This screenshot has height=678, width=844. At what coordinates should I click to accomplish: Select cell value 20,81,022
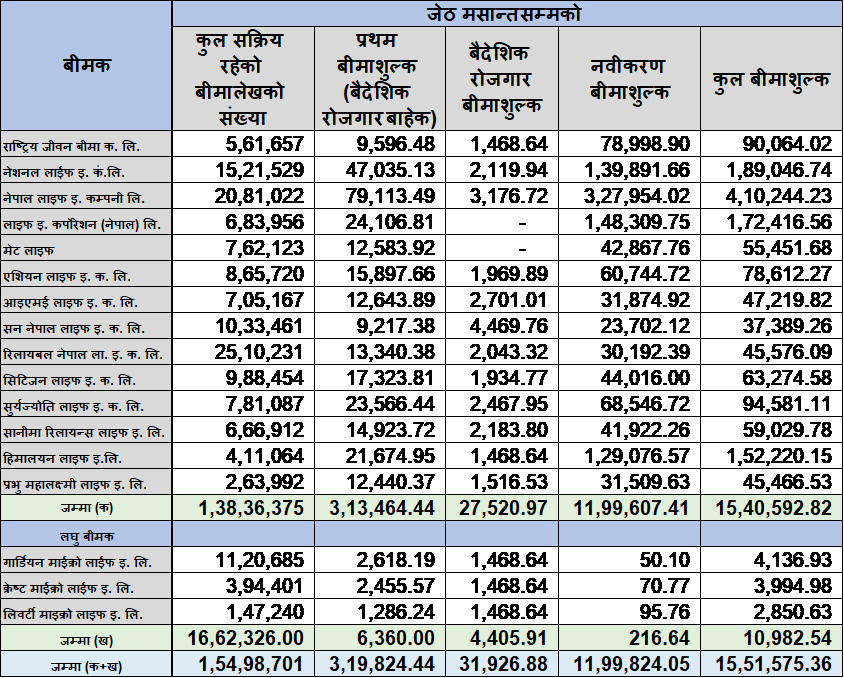(259, 196)
